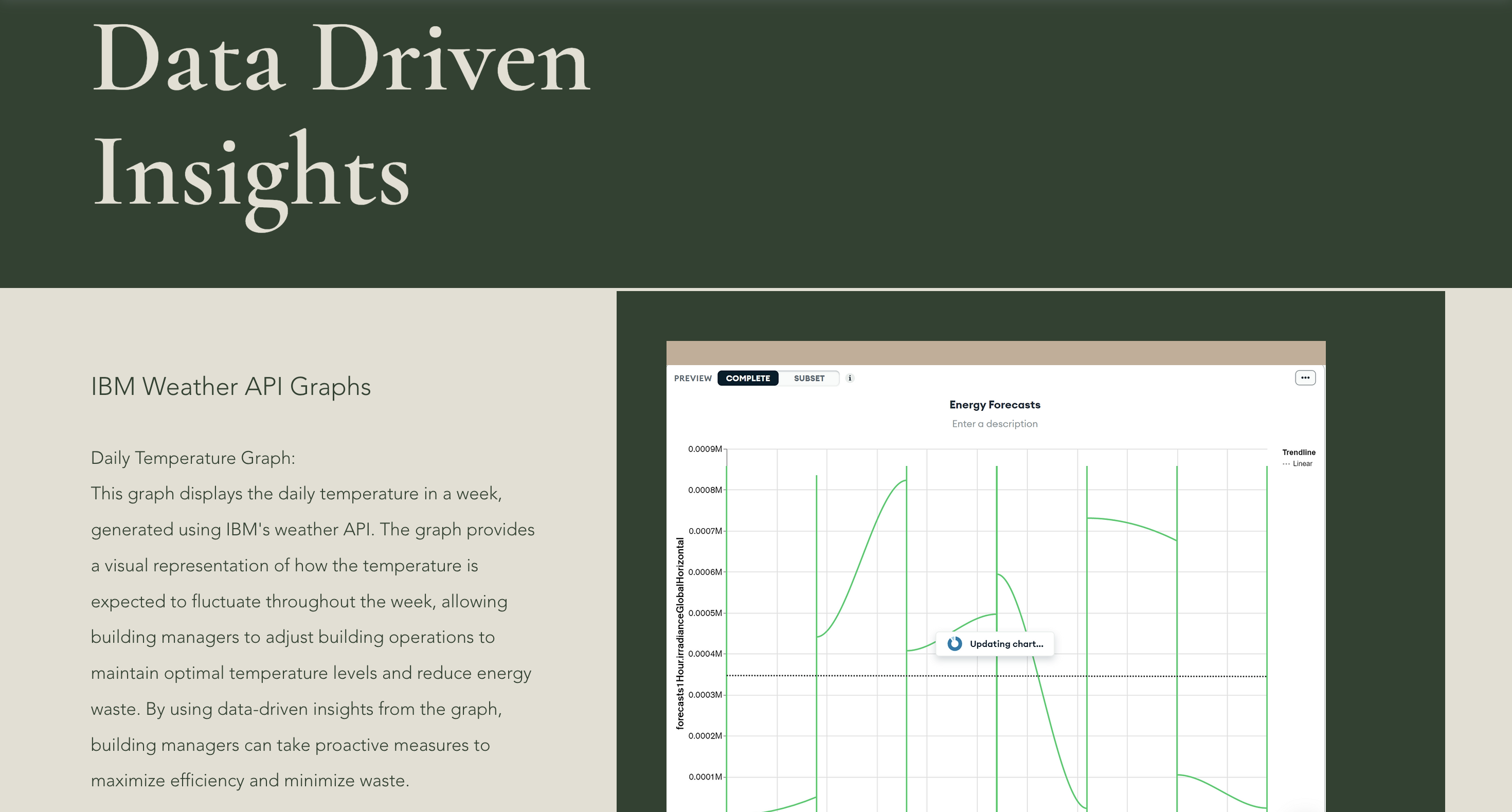
Task: Click the IBM Weather API Graphs heading
Action: point(231,387)
